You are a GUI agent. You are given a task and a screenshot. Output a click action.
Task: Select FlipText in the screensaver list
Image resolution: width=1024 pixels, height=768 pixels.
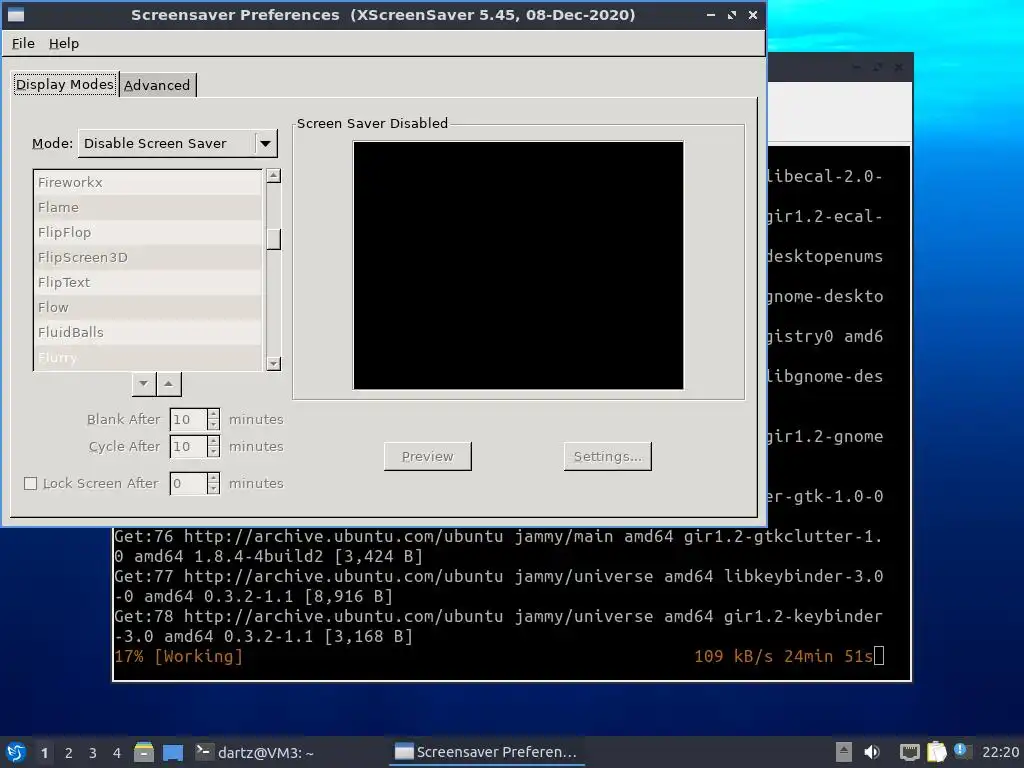click(x=147, y=282)
